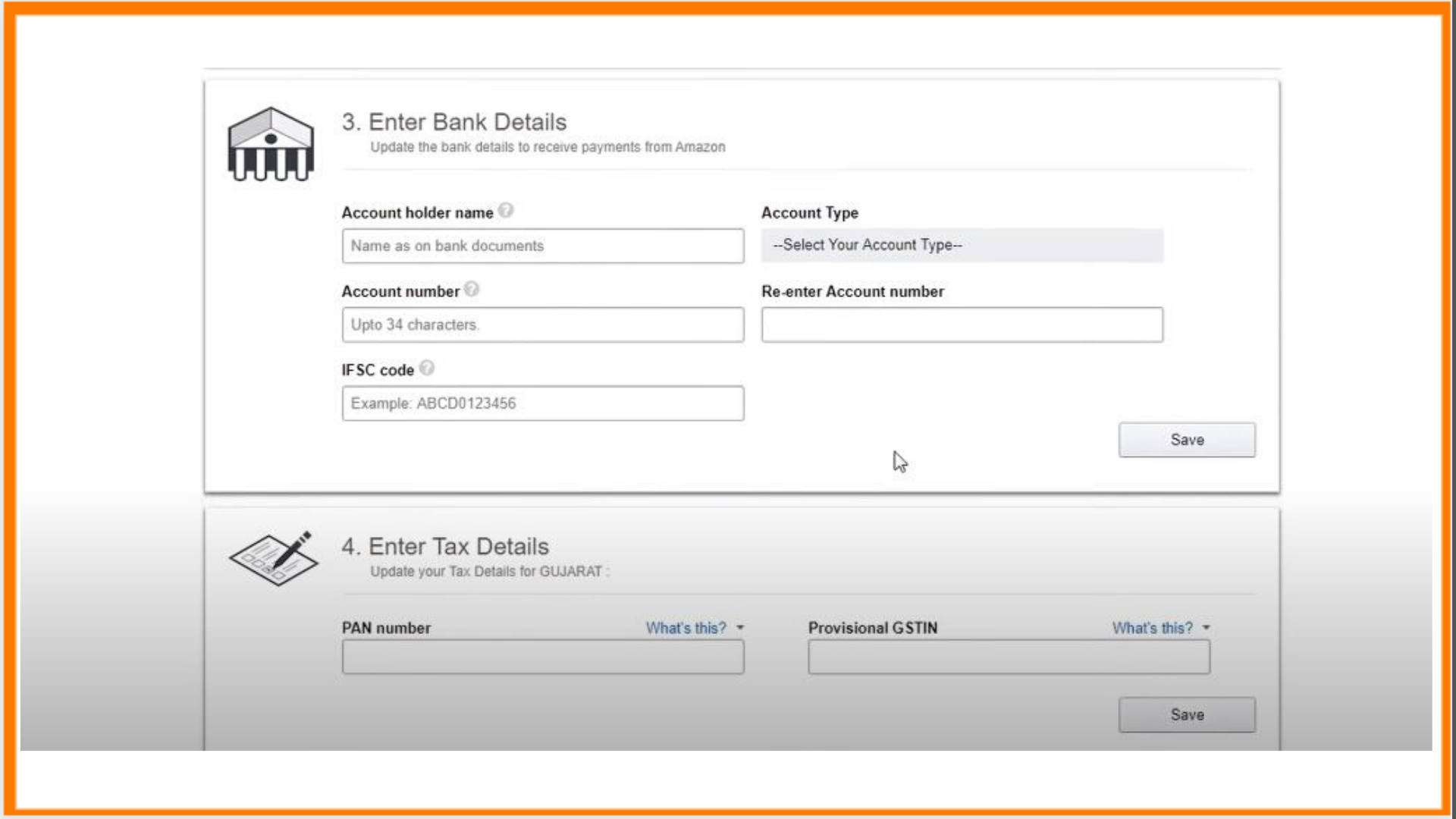Click Save button in bank details section

tap(1186, 439)
